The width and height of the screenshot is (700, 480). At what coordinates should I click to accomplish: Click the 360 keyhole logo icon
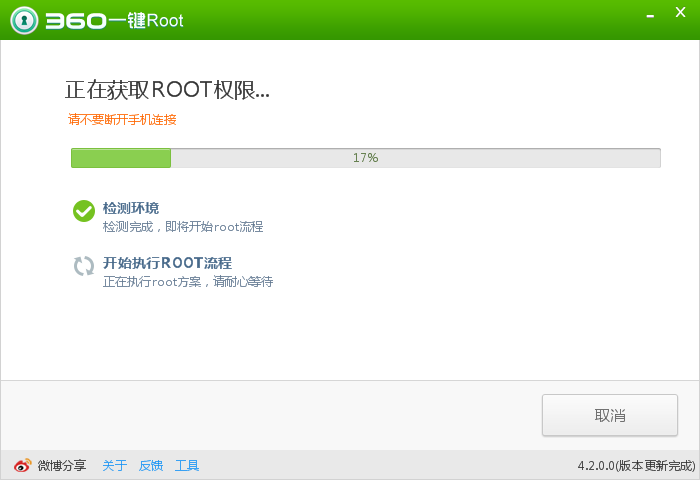click(24, 21)
